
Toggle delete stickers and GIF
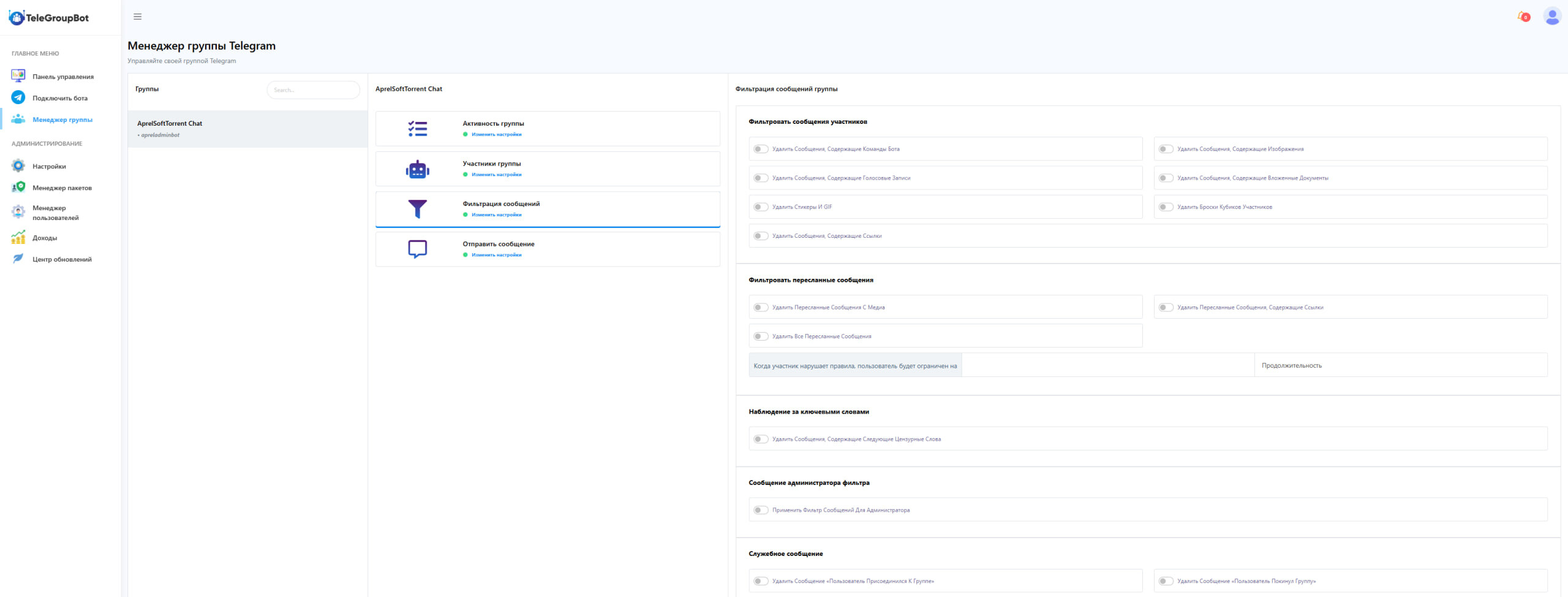761,207
